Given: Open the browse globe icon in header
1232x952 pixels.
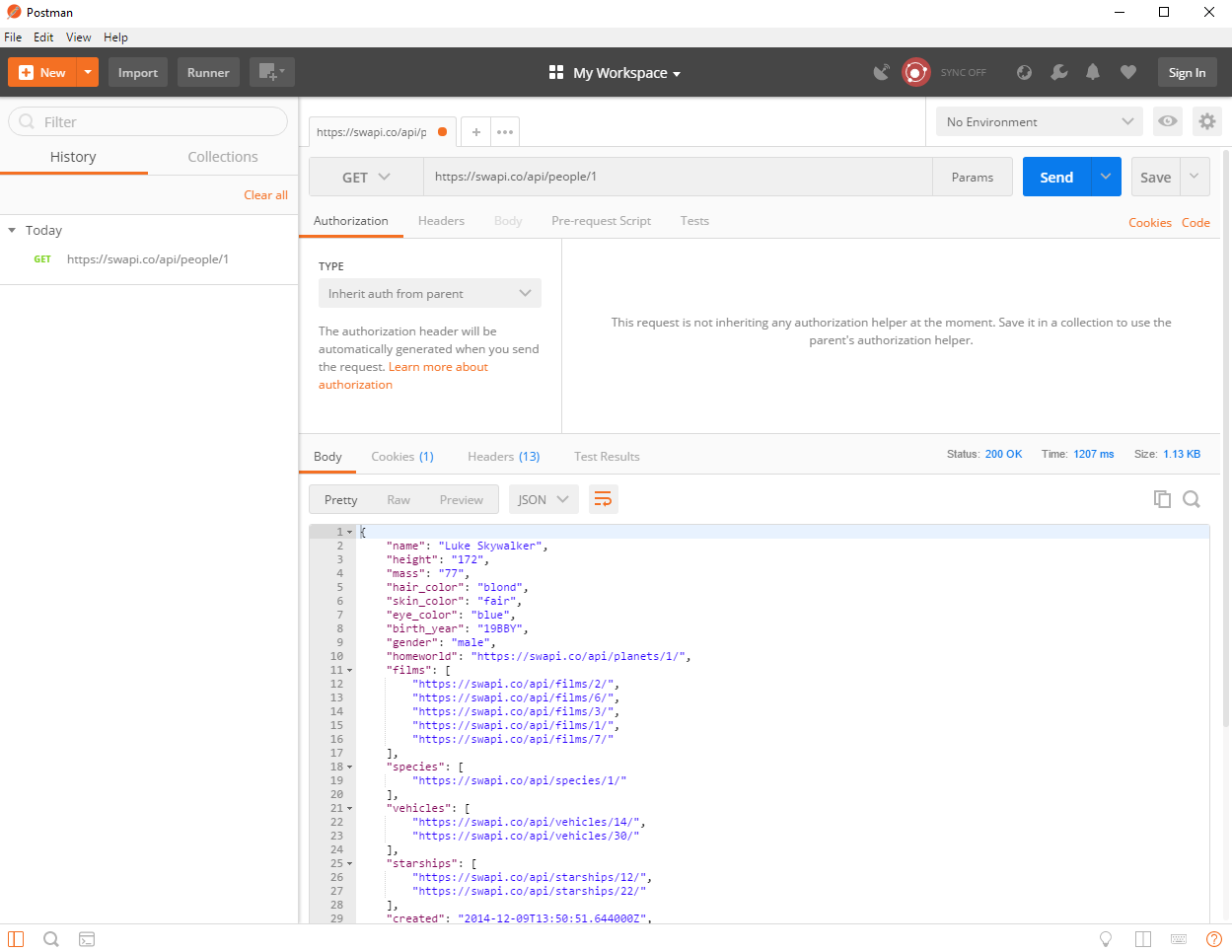Looking at the screenshot, I should [1024, 72].
